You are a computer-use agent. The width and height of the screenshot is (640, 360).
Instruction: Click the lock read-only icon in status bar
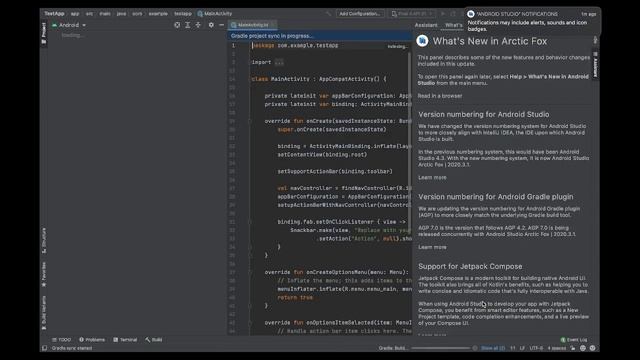click(573, 348)
